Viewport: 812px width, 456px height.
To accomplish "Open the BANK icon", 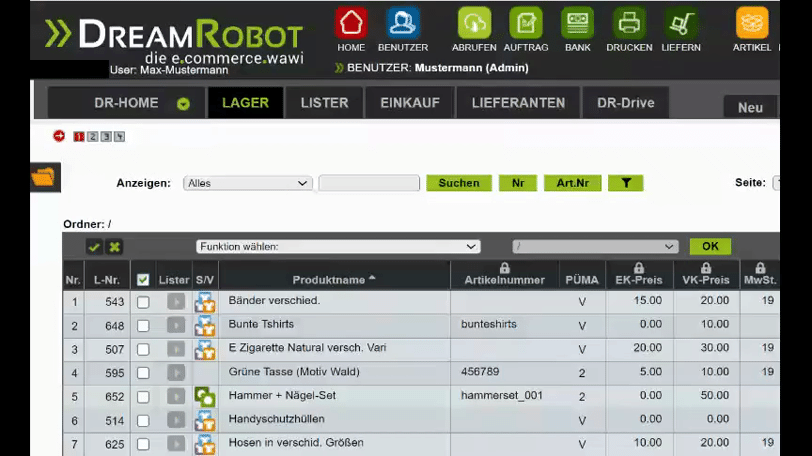I will 577,23.
